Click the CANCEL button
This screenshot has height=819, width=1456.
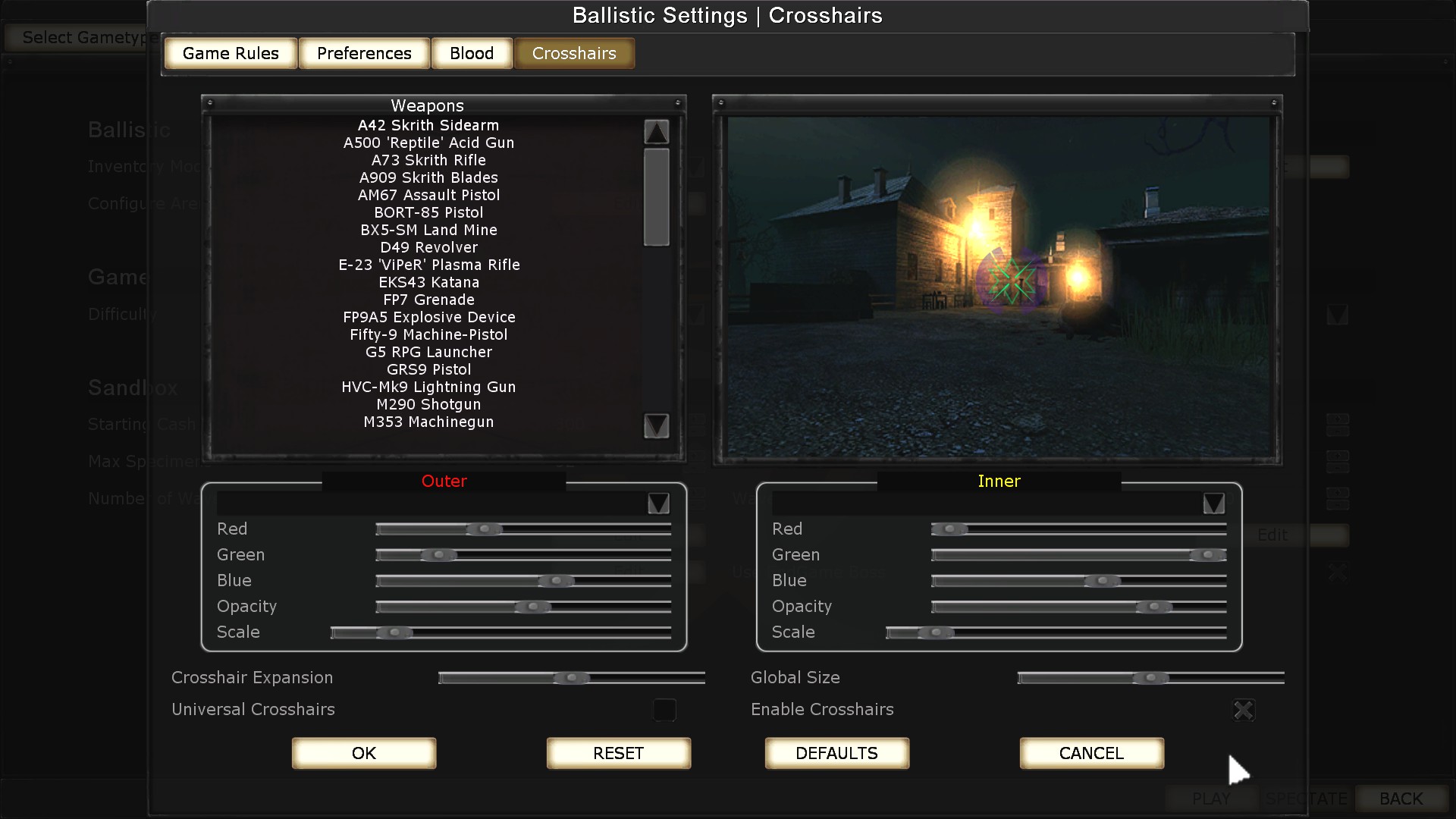(1091, 753)
